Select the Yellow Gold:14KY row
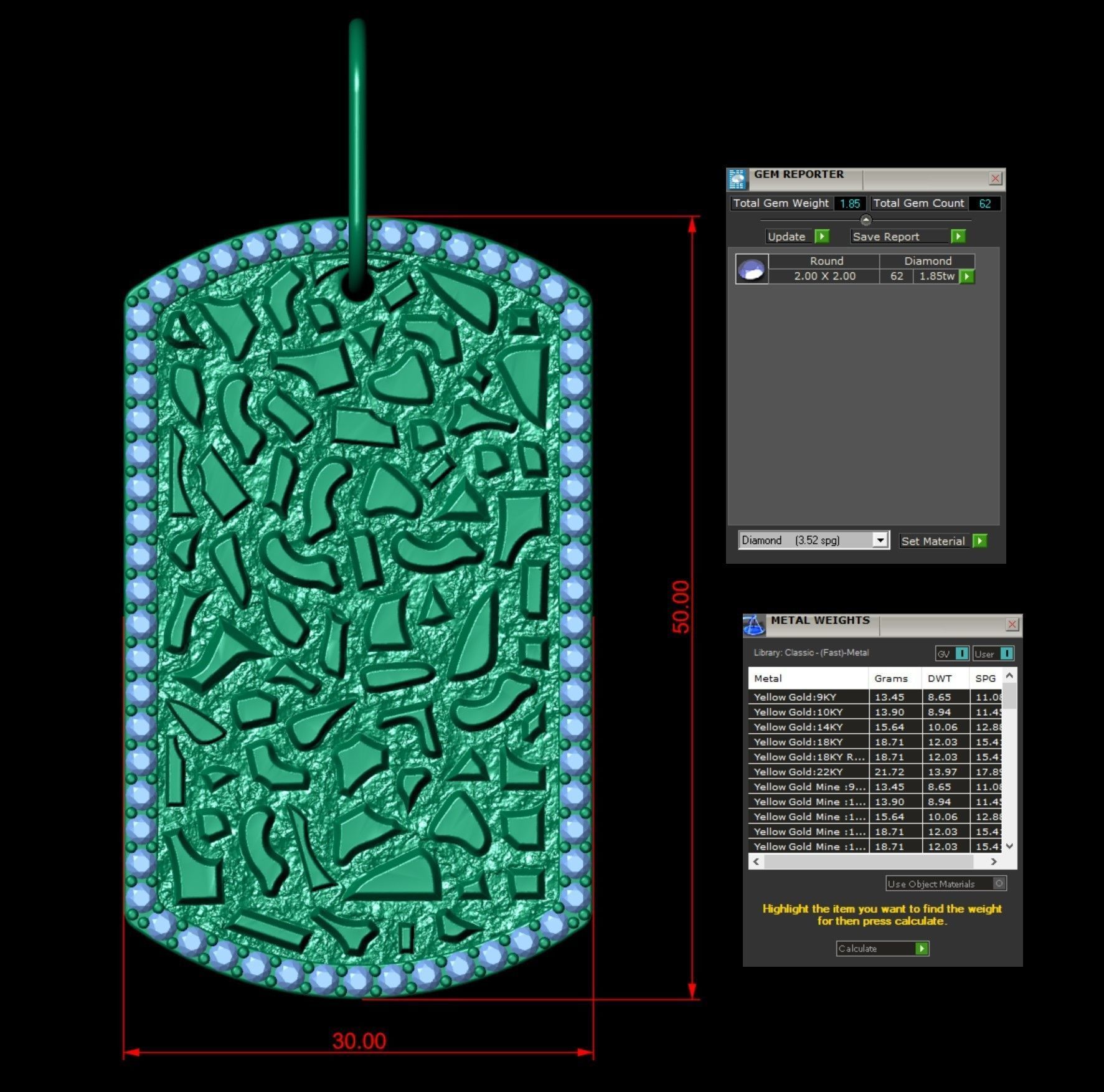The image size is (1104, 1092). [875, 727]
